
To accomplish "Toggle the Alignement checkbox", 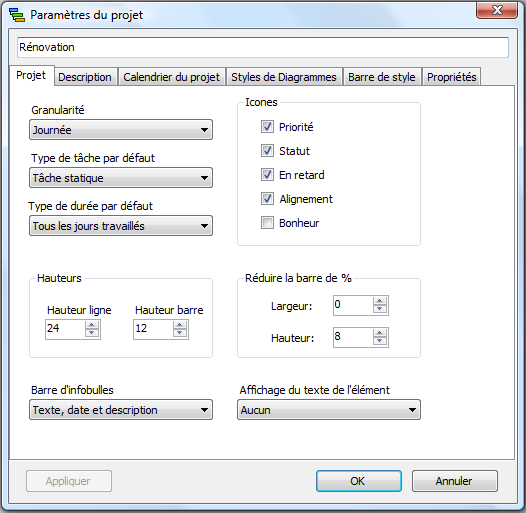I will pyautogui.click(x=267, y=199).
